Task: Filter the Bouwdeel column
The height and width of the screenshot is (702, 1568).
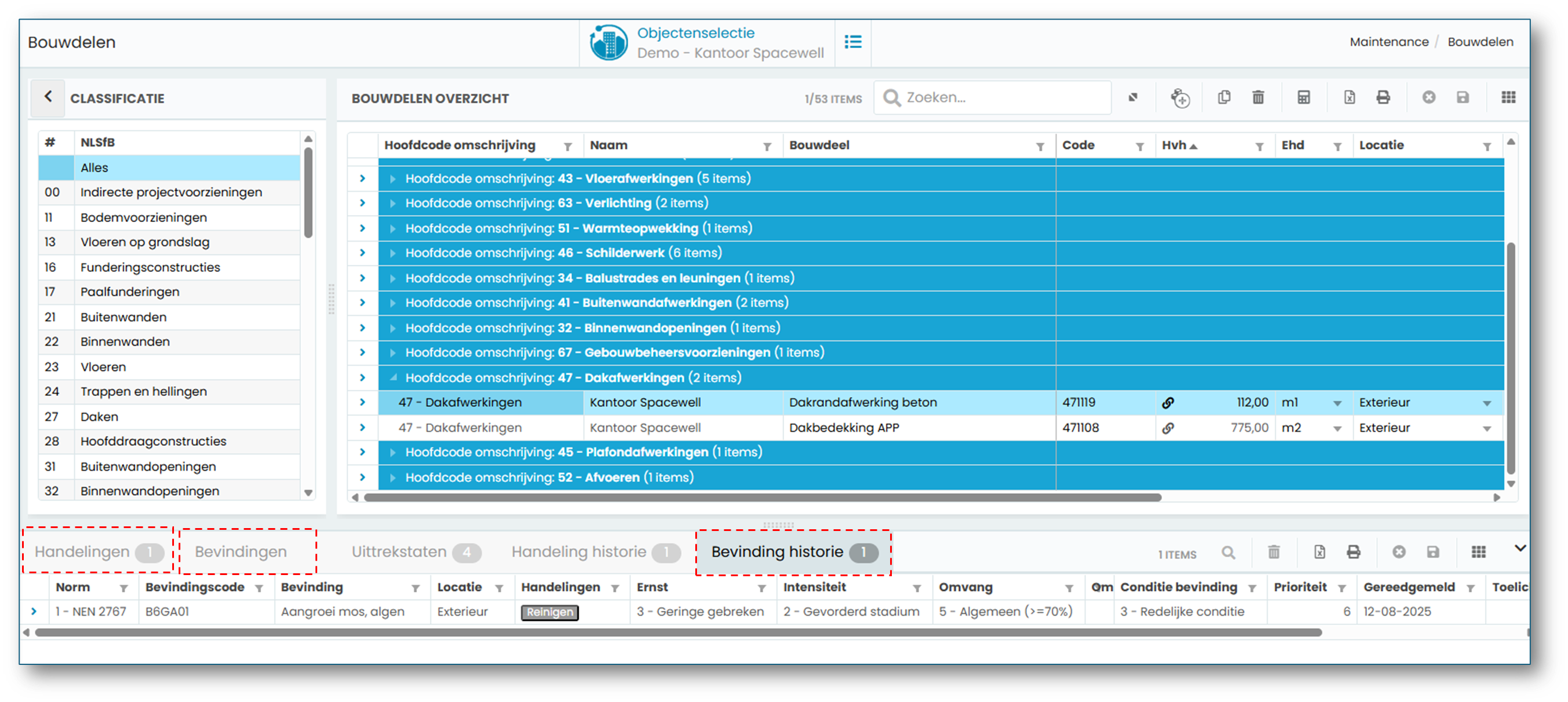Action: coord(1040,147)
